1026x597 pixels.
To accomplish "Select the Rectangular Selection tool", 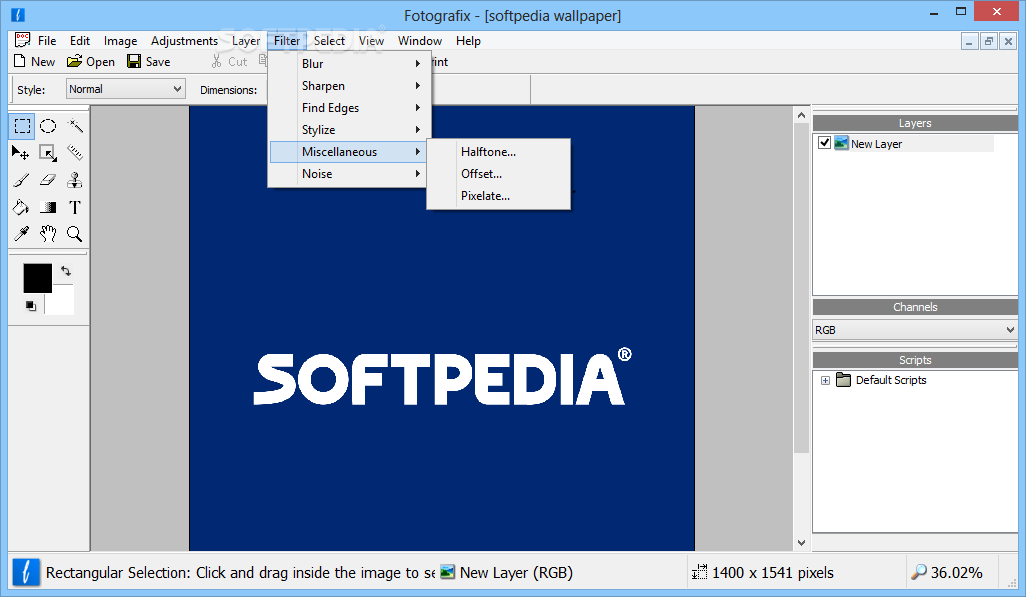I will (x=22, y=126).
